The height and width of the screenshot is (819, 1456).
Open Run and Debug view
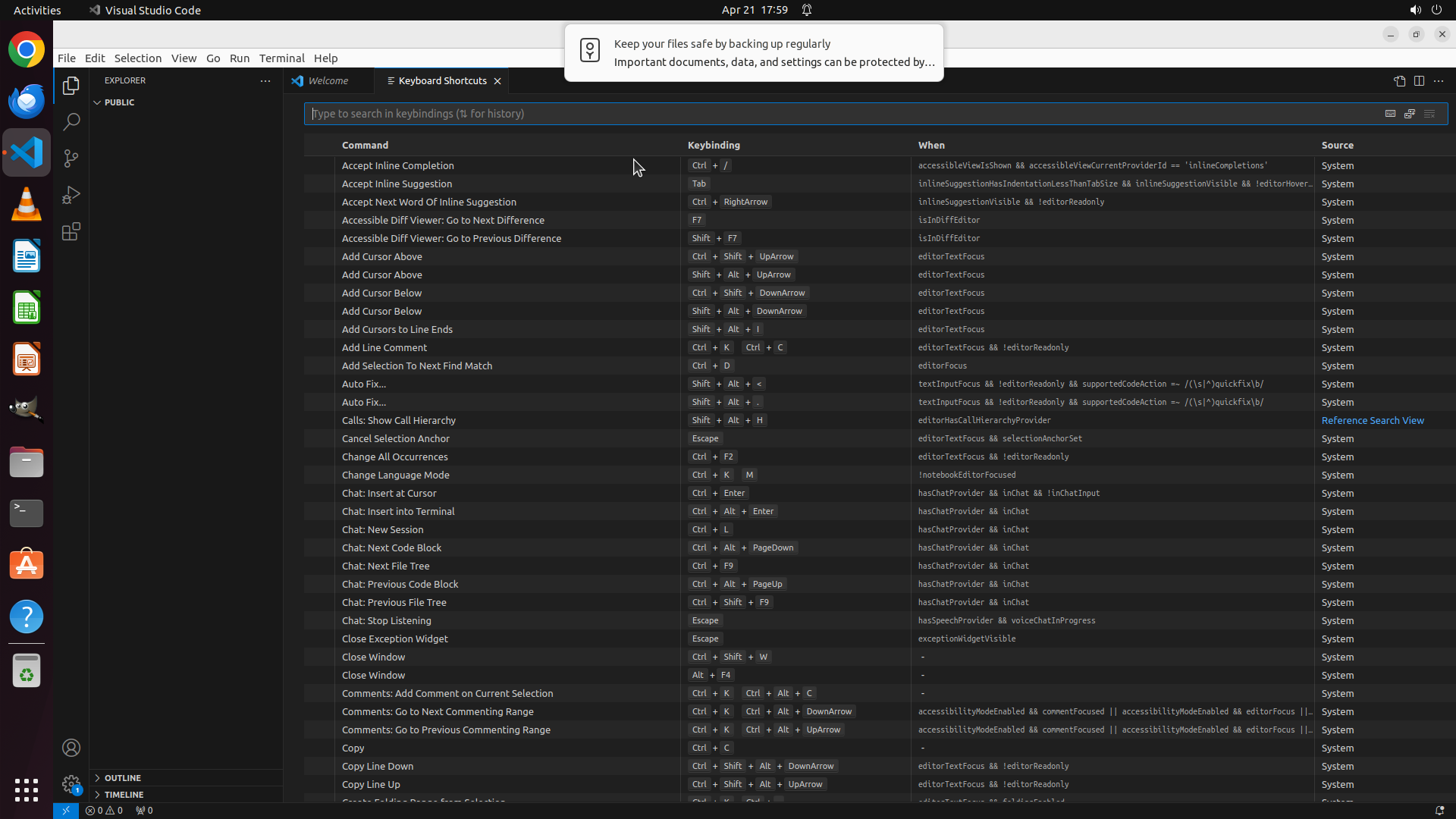(71, 195)
